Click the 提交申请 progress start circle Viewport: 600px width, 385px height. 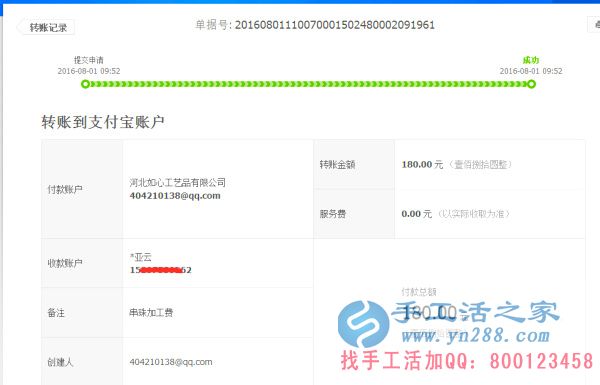coord(85,84)
